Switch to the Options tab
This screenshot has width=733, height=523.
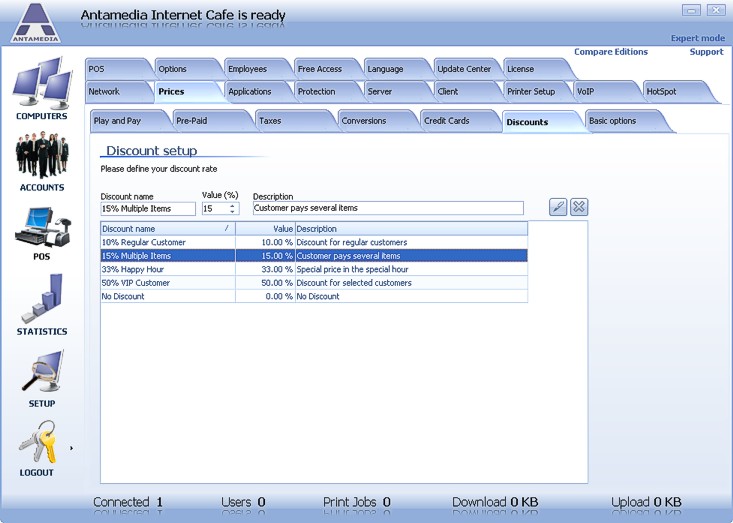[187, 69]
